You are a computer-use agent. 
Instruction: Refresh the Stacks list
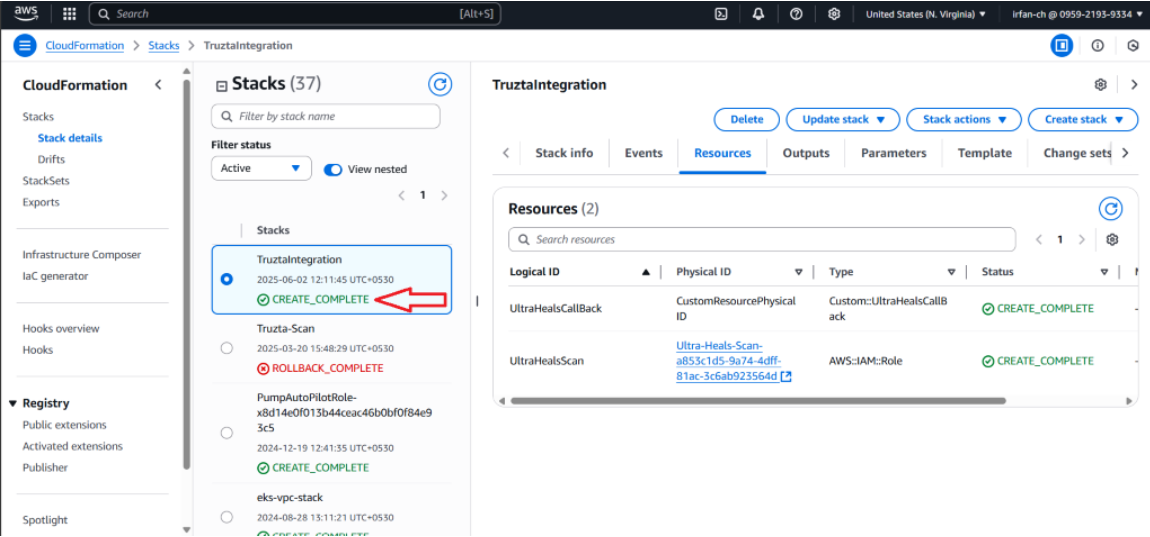(x=440, y=84)
